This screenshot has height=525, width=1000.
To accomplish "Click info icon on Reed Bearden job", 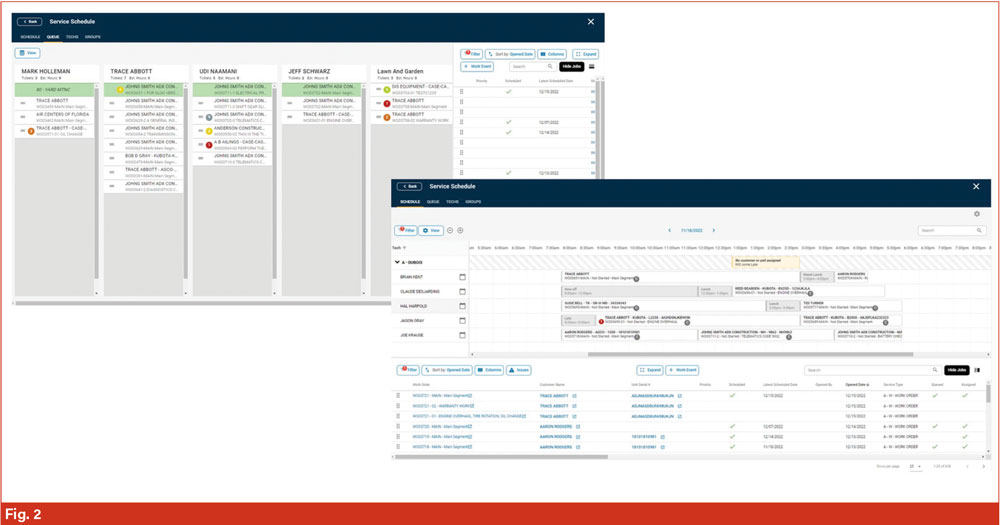I will pos(811,293).
